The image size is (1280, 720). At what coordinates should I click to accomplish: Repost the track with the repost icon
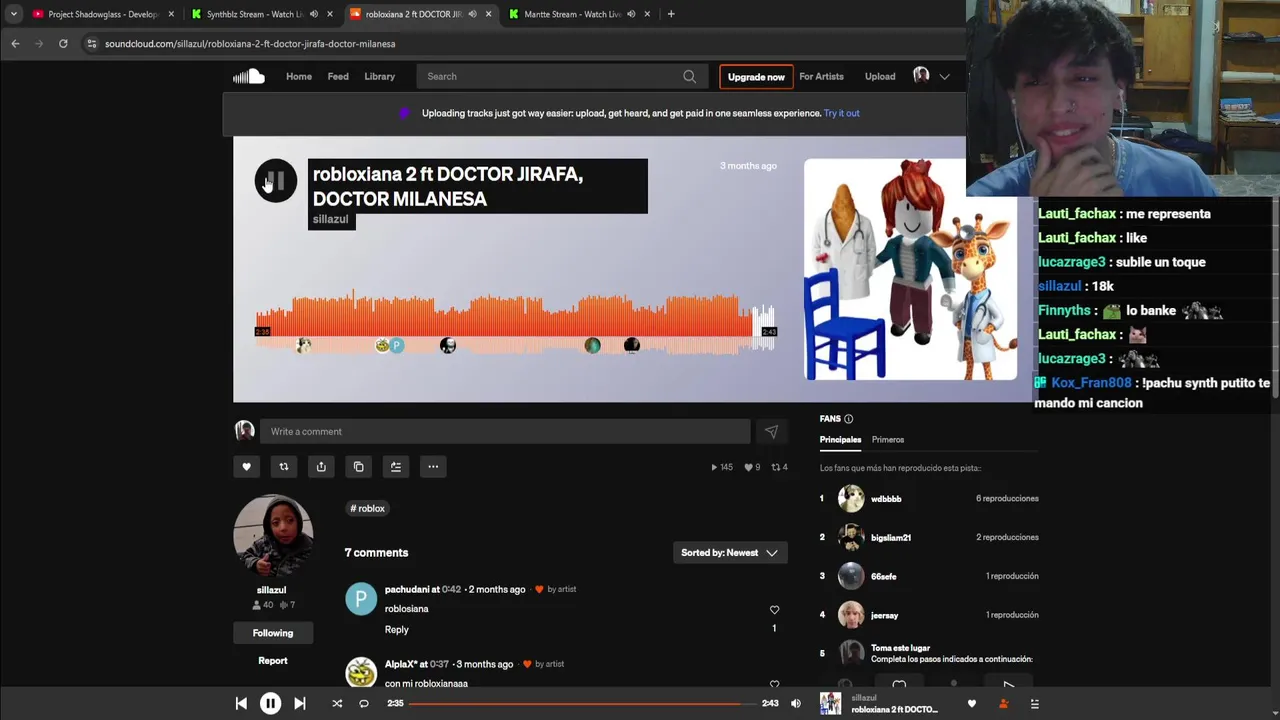tap(284, 466)
